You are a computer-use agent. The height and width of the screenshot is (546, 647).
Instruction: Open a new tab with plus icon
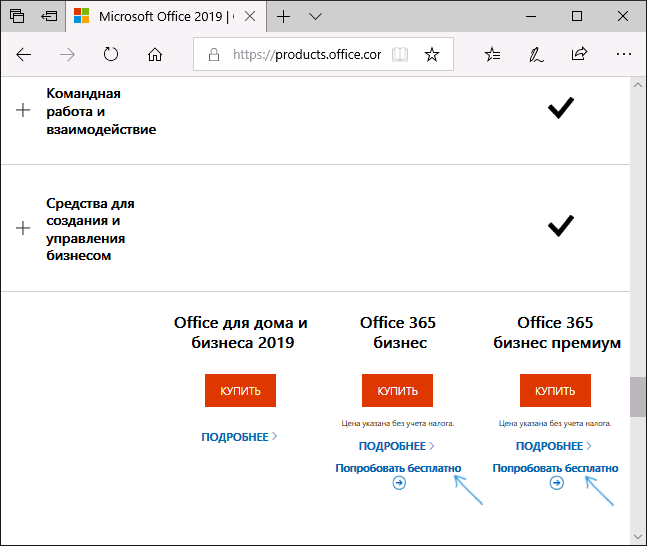283,17
